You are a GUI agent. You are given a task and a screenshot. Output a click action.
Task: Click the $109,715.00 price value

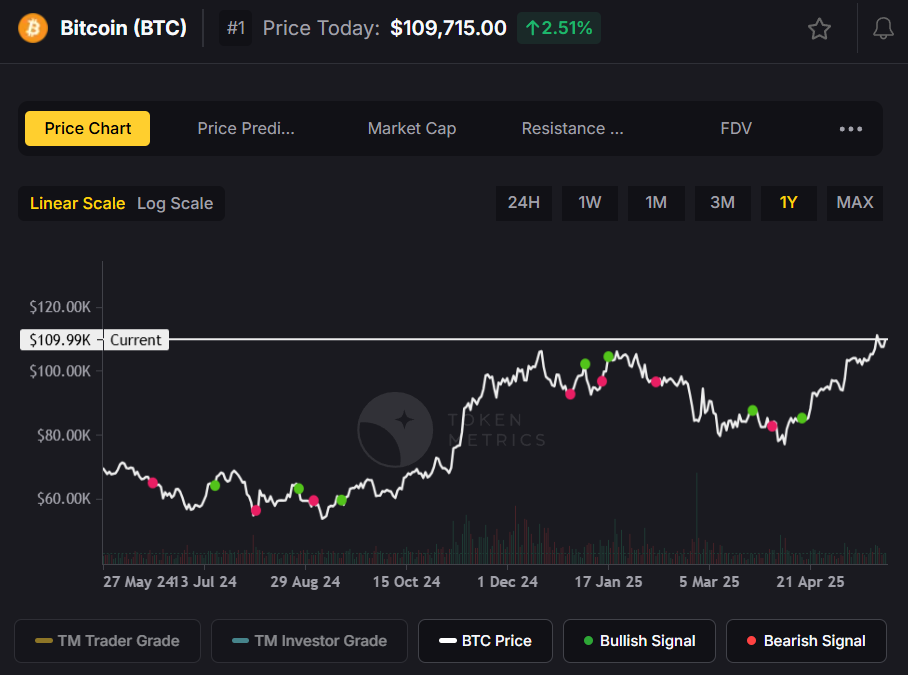point(448,28)
